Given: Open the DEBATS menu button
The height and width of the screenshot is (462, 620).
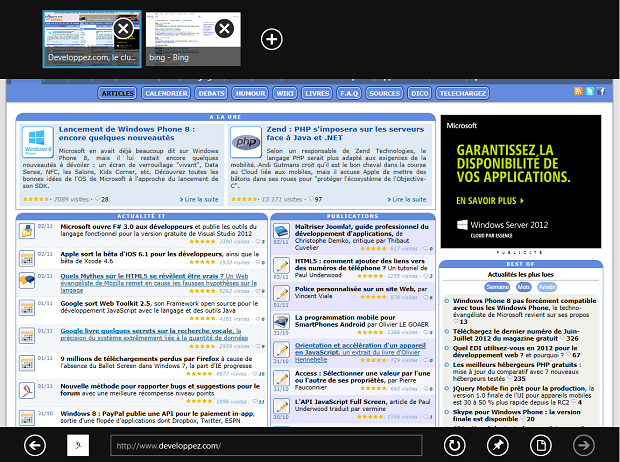Looking at the screenshot, I should coord(212,93).
